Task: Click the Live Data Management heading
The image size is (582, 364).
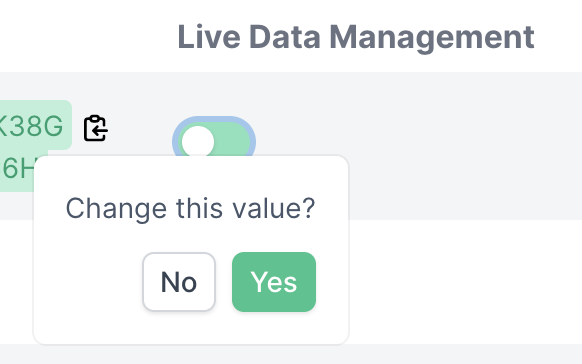Action: [356, 37]
